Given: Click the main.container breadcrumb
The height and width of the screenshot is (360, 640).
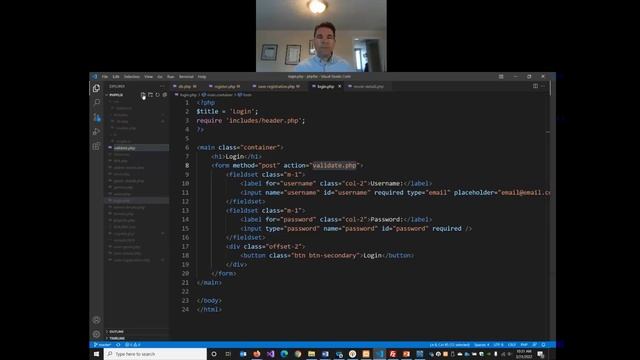Looking at the screenshot, I should [x=217, y=95].
